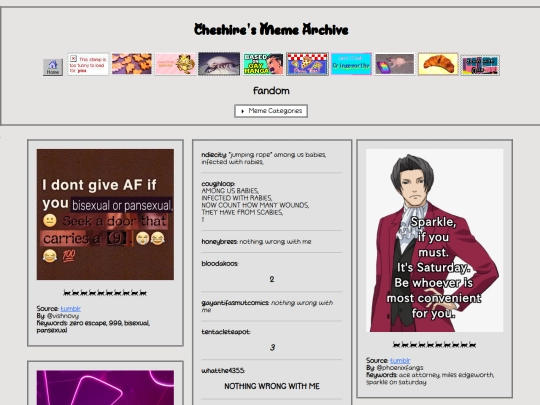
Task: Open the croissant stamp
Action: [438, 64]
